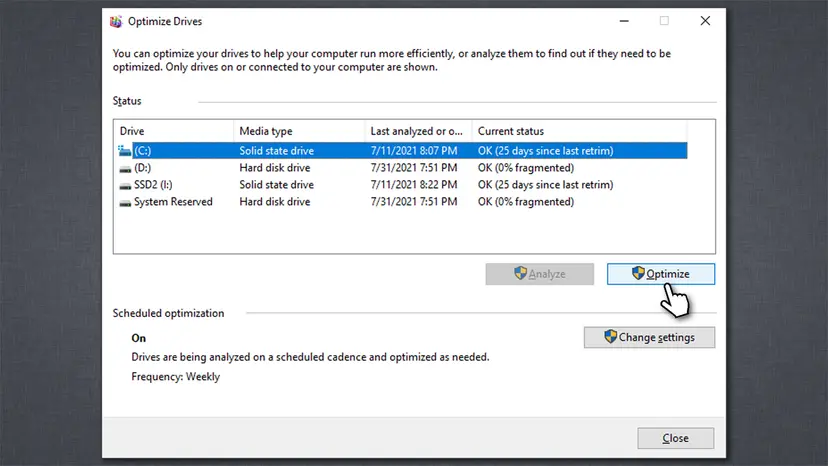Viewport: 828px width, 466px height.
Task: Select the (C:) drive icon
Action: click(x=125, y=151)
